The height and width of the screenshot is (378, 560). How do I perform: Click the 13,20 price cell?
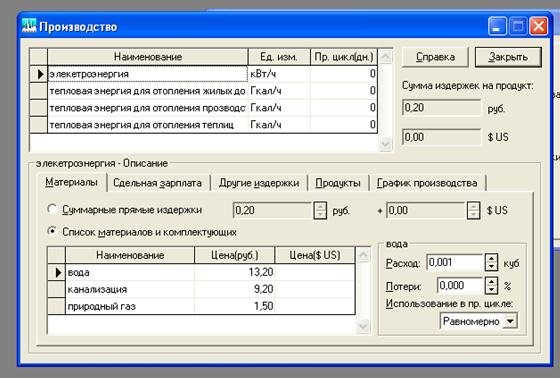235,272
